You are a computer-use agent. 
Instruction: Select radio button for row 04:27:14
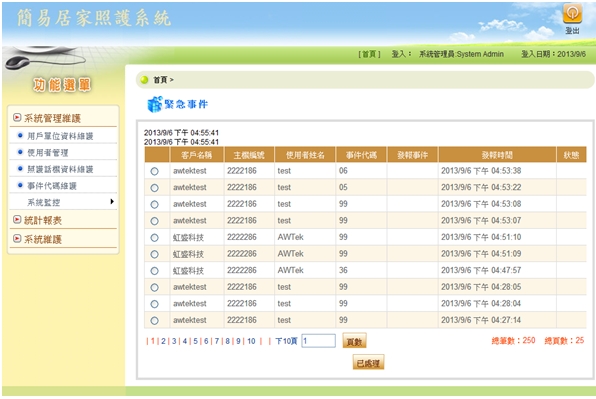(x=154, y=321)
